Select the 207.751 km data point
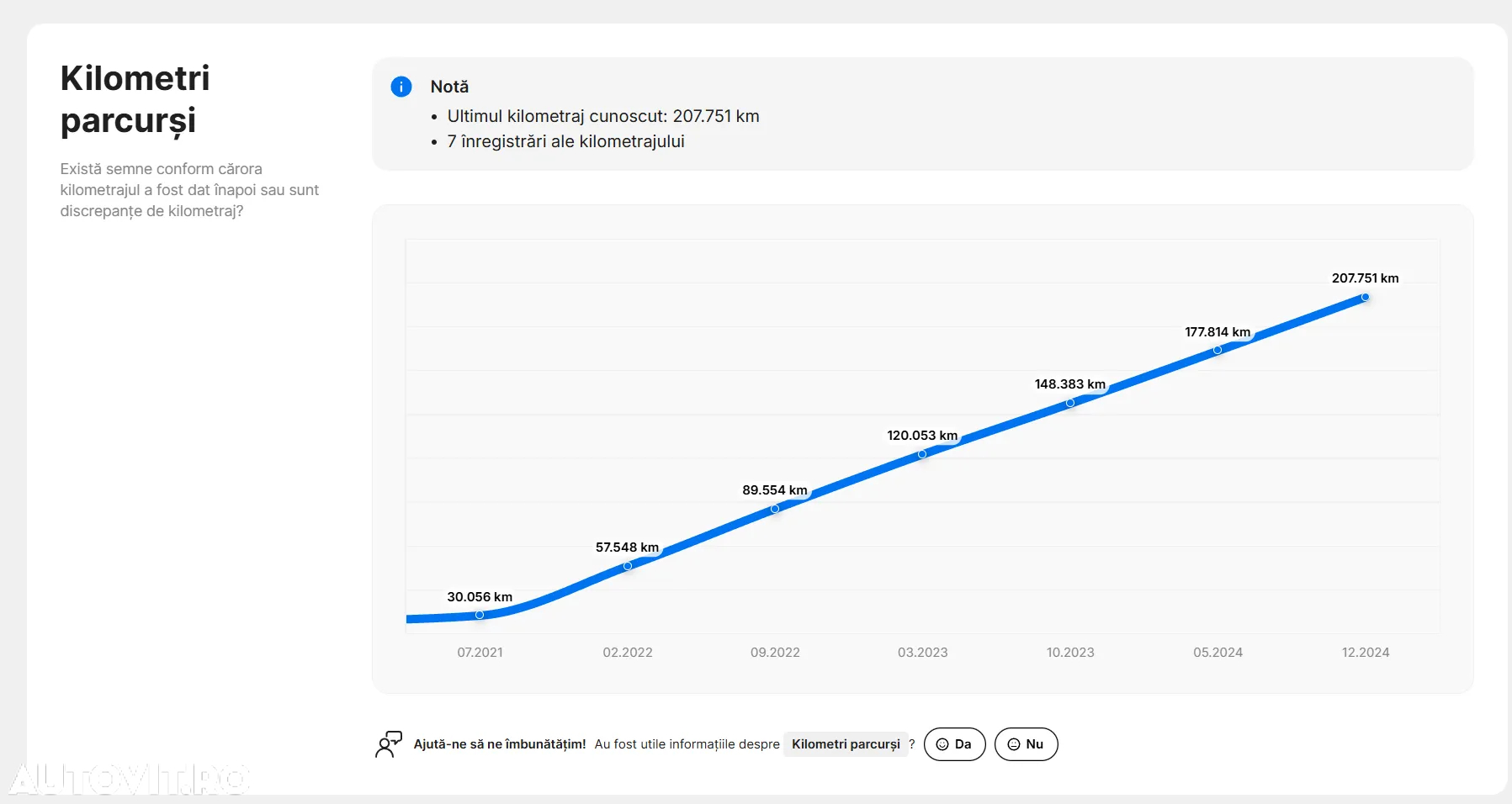The height and width of the screenshot is (804, 1512). [x=1365, y=297]
